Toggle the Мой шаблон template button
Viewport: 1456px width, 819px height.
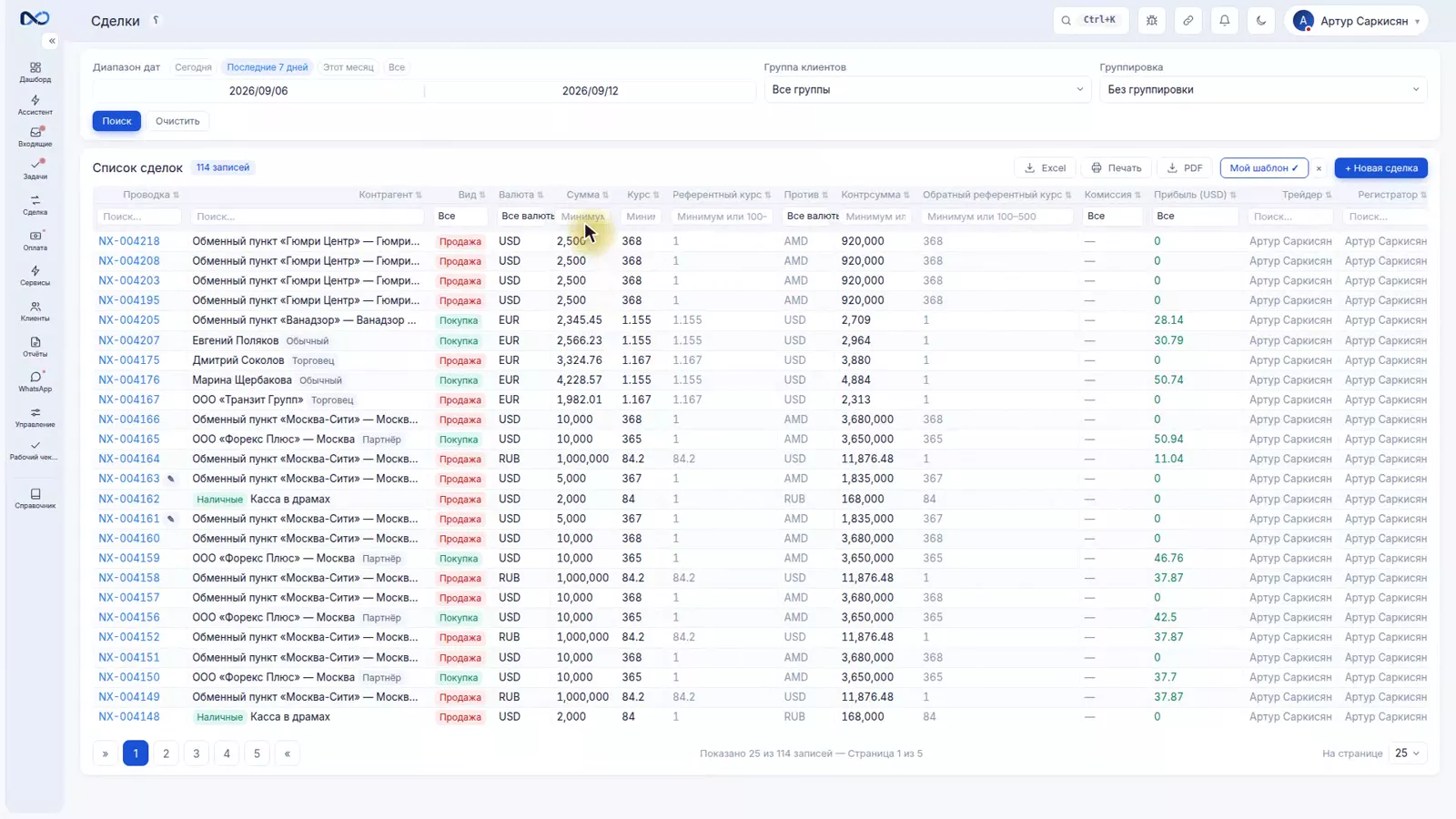1264,168
